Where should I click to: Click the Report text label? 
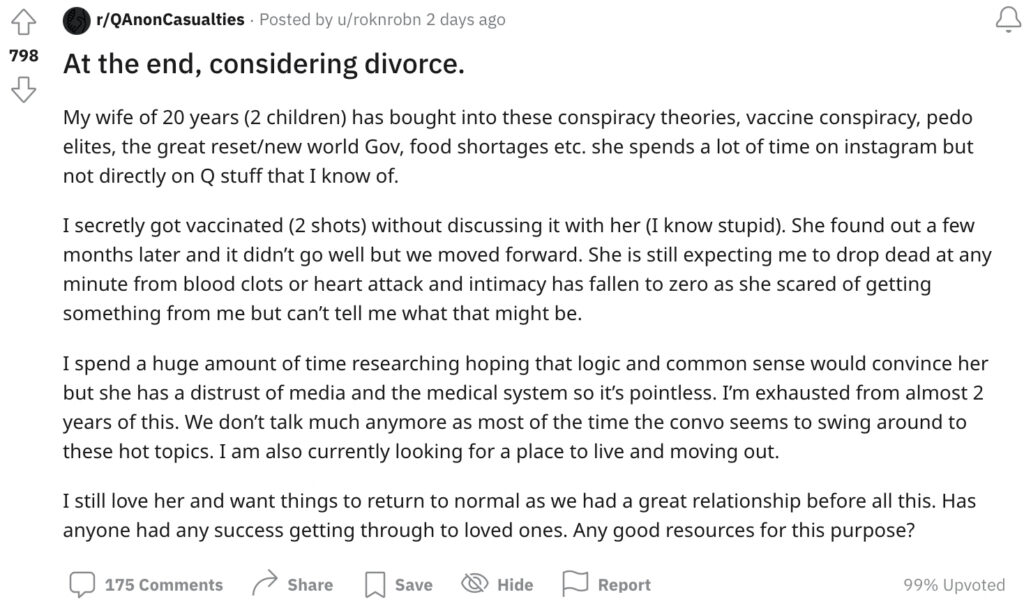(x=624, y=585)
